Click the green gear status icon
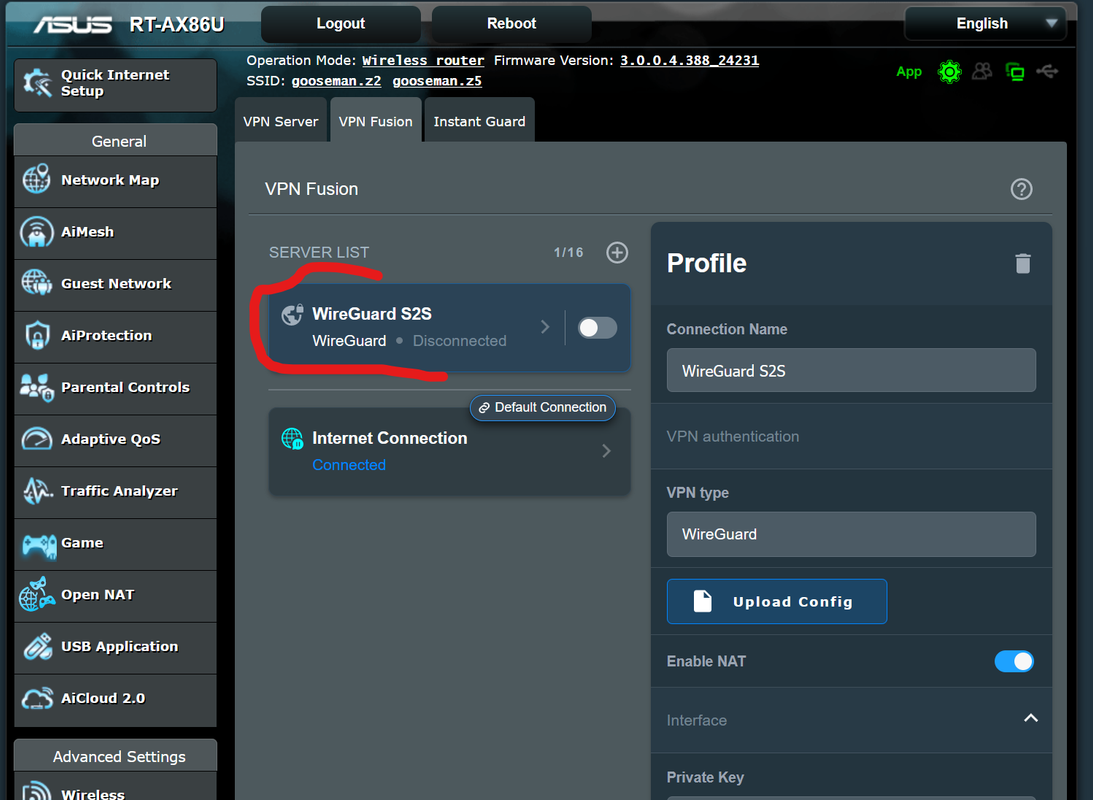This screenshot has height=800, width=1093. [949, 72]
